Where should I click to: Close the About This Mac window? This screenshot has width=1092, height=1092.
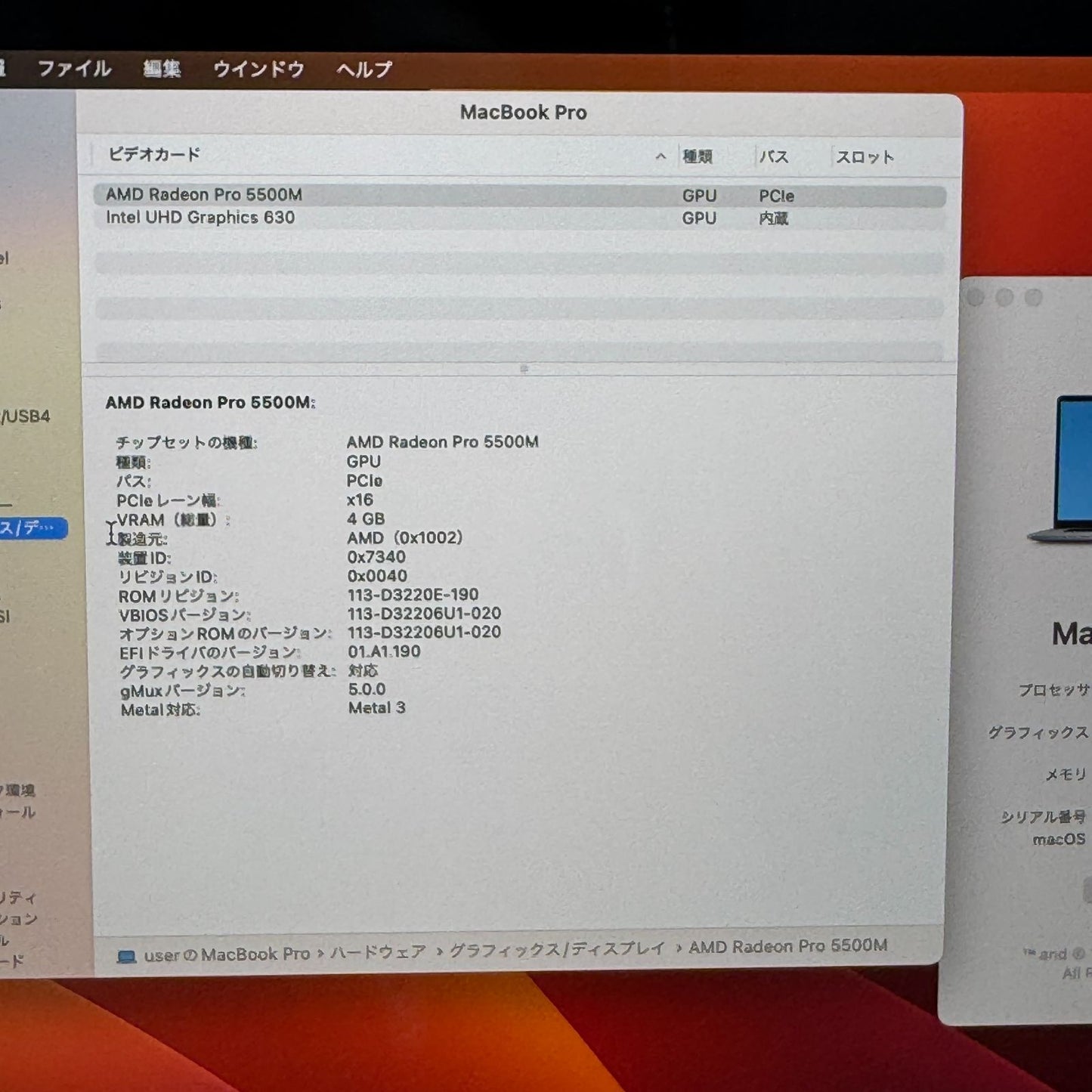pyautogui.click(x=976, y=298)
